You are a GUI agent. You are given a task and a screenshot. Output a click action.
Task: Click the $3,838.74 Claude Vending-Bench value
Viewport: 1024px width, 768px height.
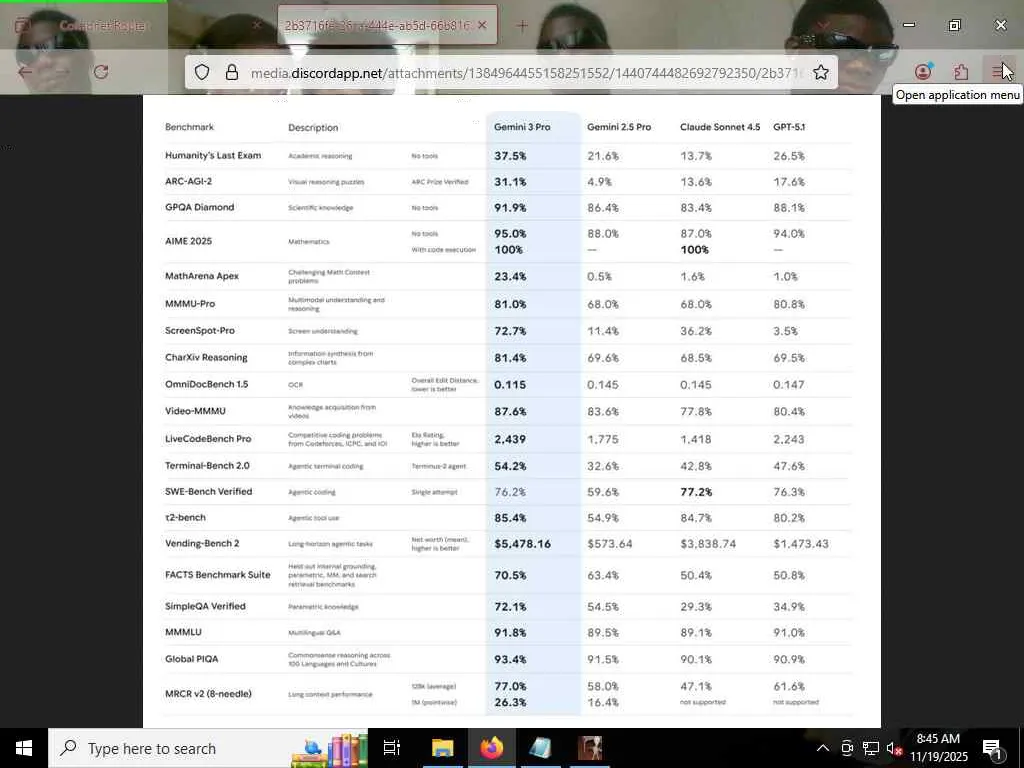point(708,543)
